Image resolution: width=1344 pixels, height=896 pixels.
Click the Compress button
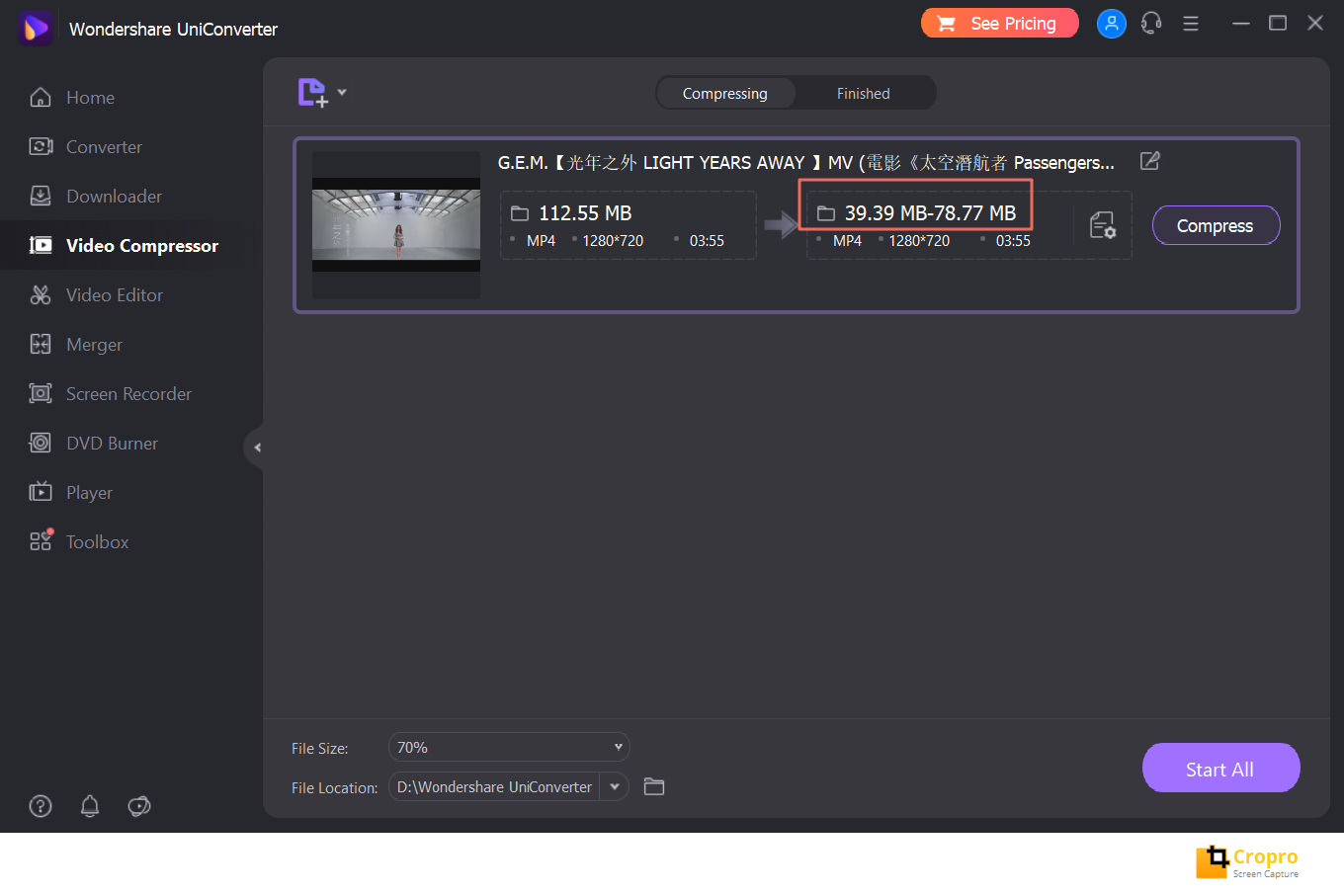[x=1216, y=225]
